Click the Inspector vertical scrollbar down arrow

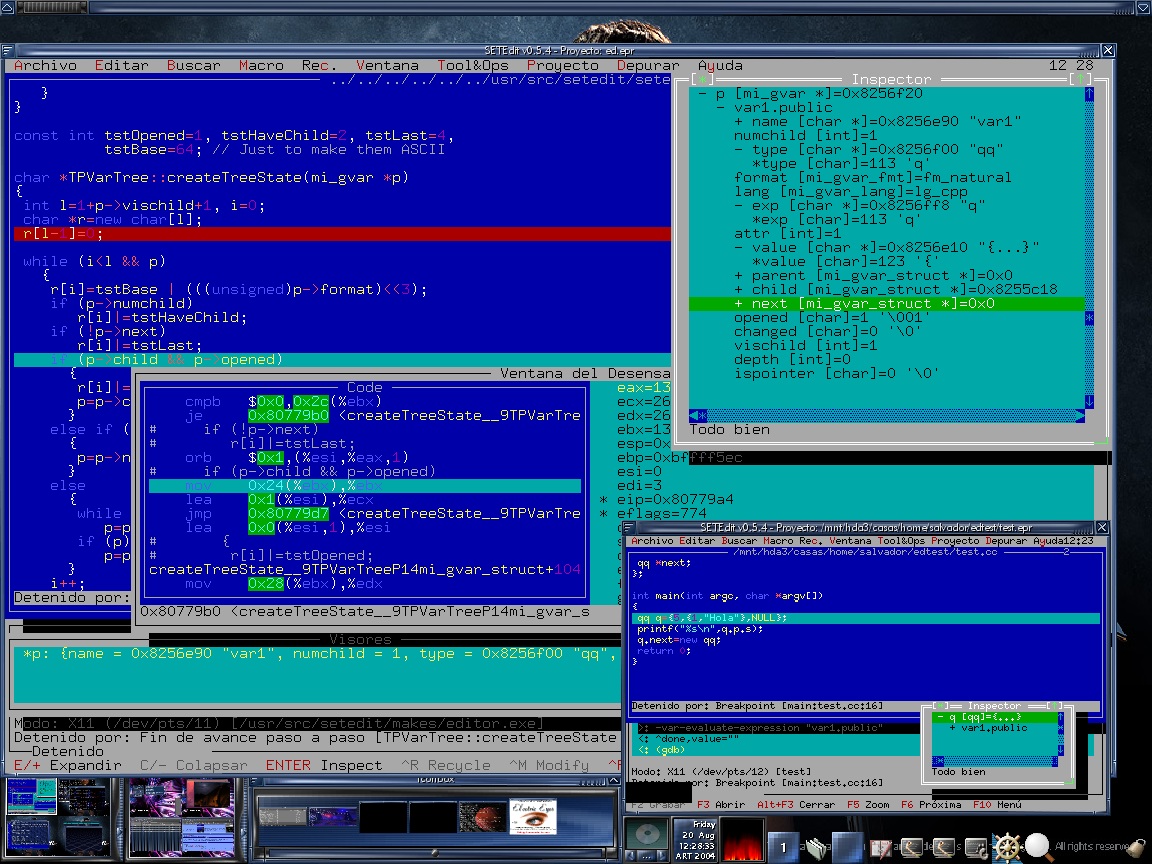[x=1089, y=401]
